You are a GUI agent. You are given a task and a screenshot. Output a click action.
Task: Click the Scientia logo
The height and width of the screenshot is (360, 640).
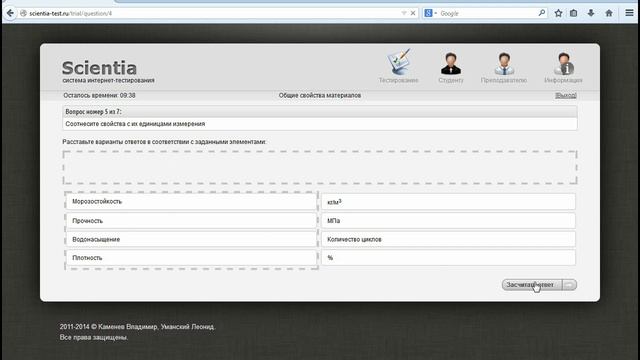click(x=99, y=68)
